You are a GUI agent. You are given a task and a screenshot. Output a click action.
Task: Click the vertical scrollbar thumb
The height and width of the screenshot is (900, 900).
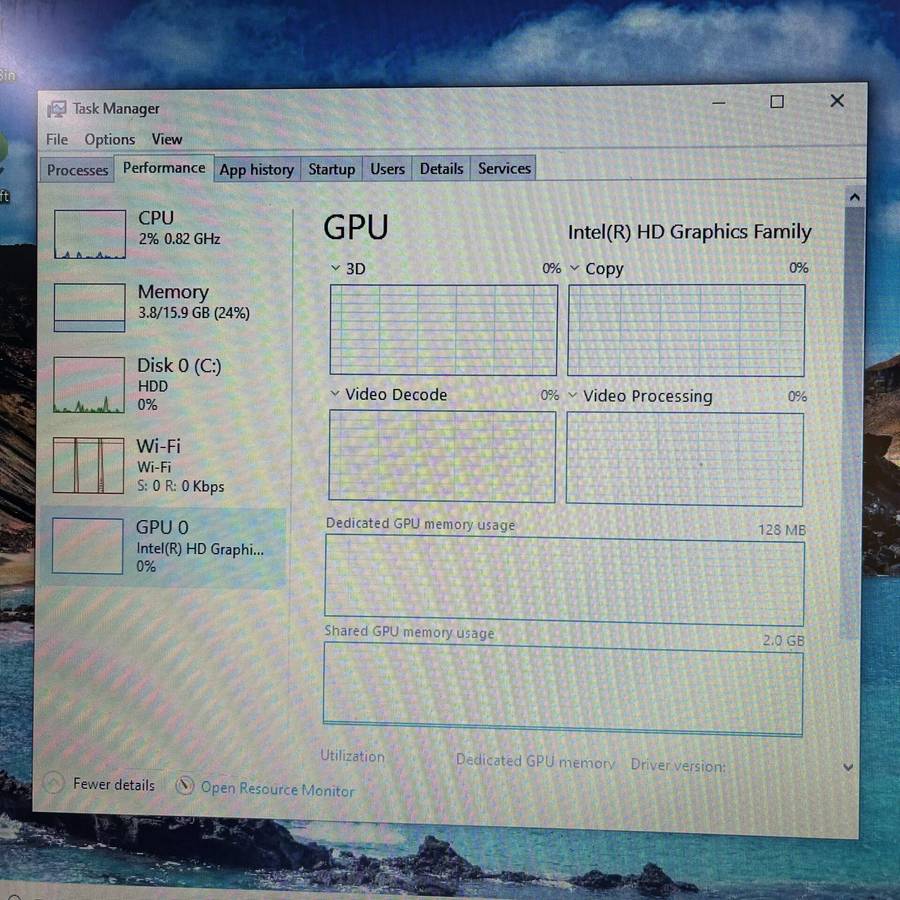[852, 422]
